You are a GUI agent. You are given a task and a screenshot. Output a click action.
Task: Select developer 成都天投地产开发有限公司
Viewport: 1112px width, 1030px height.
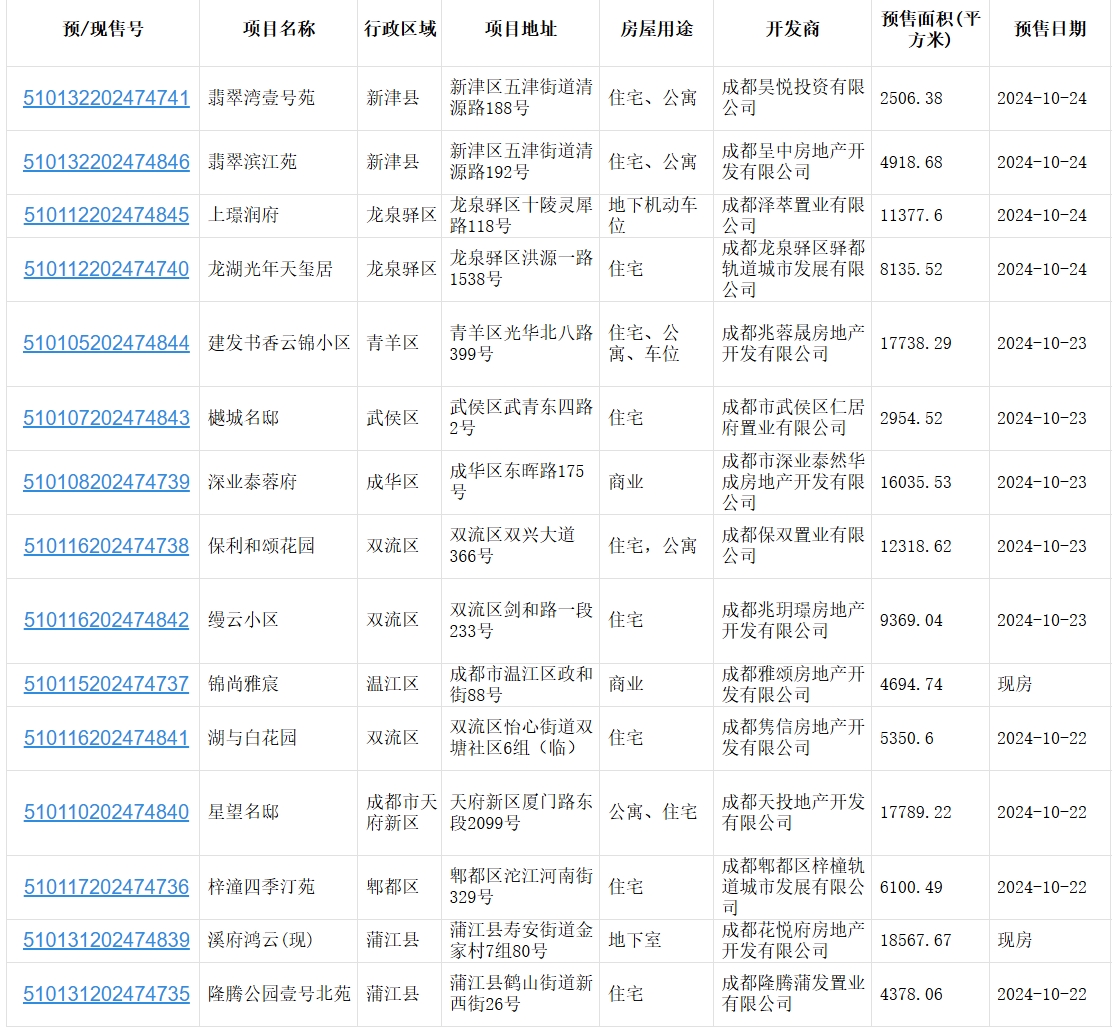pyautogui.click(x=793, y=812)
